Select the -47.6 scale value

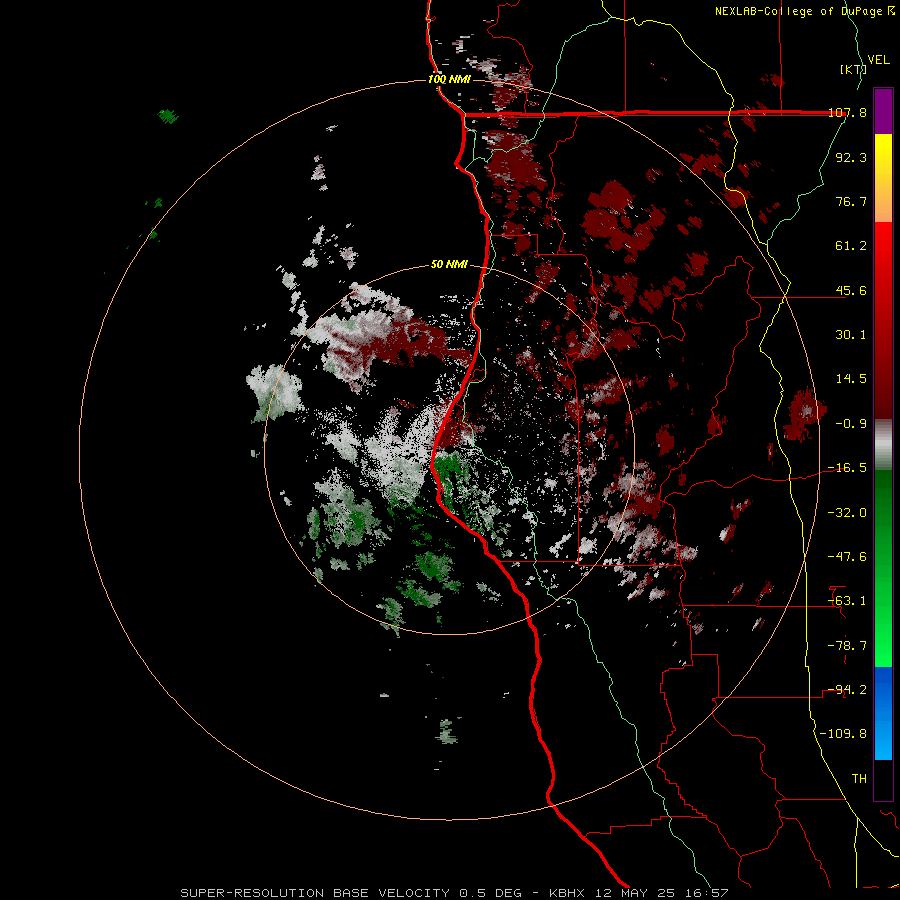(x=847, y=557)
